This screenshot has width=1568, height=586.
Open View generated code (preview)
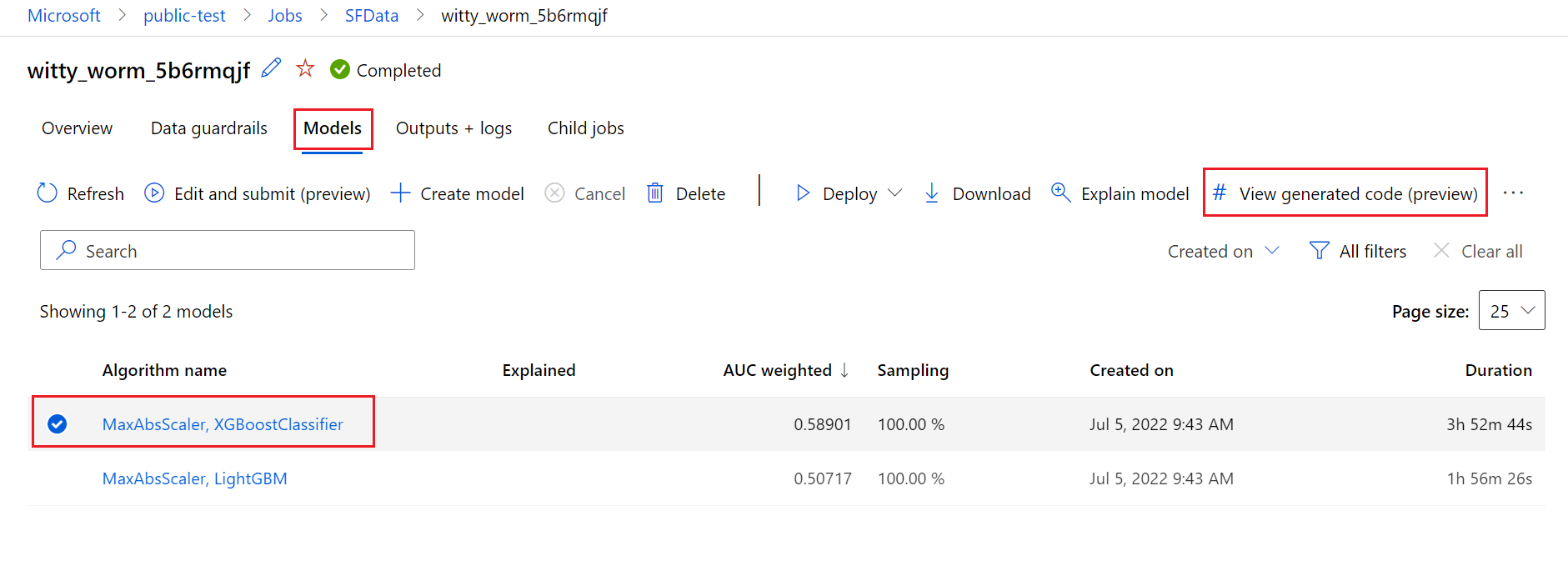[1345, 193]
